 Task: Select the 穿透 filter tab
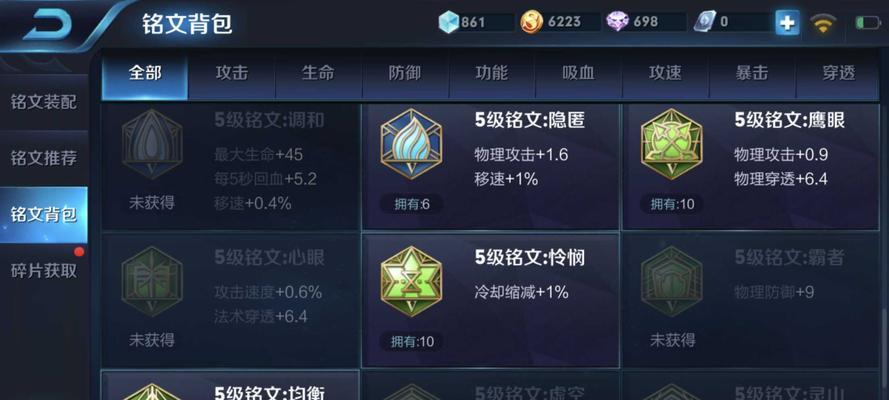[838, 74]
